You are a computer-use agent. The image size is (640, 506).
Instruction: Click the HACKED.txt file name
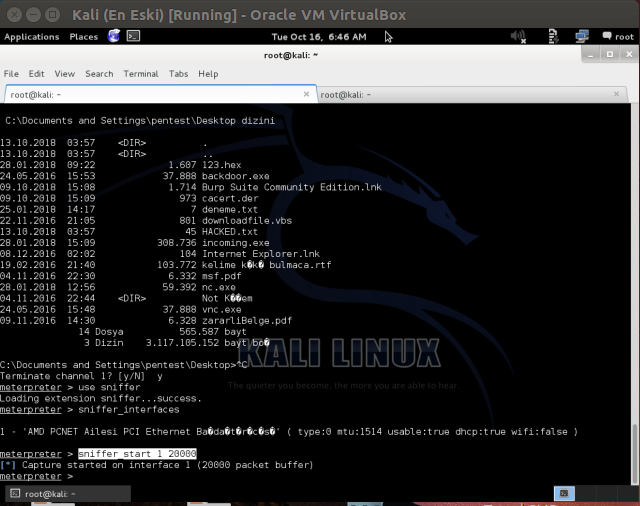tap(230, 231)
